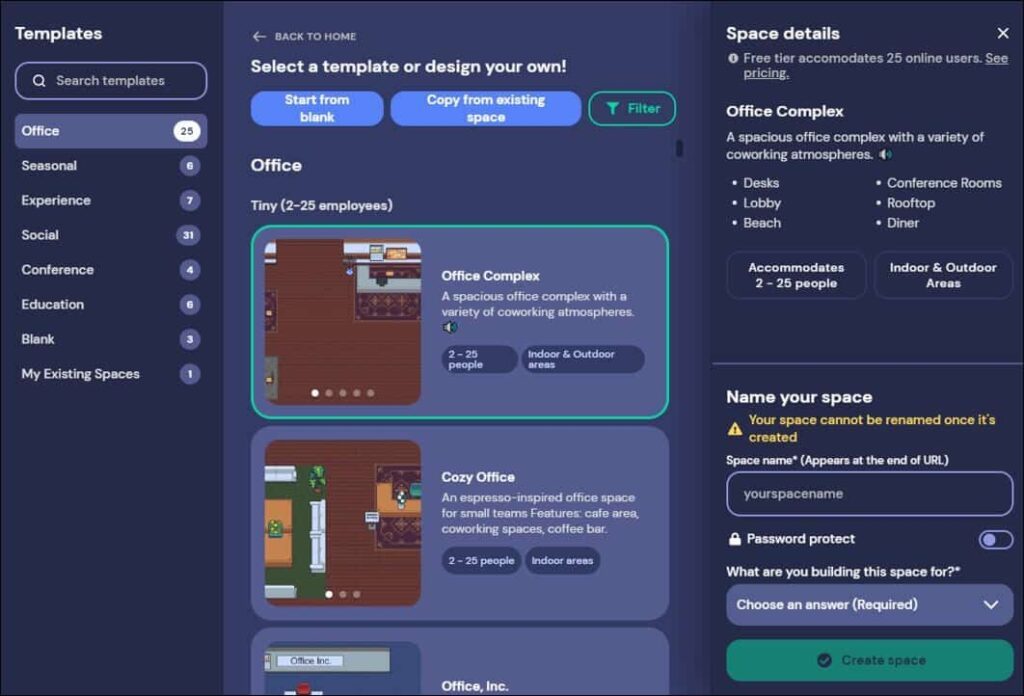Click the lock icon beside Password protect
Viewport: 1024px width, 696px height.
735,539
